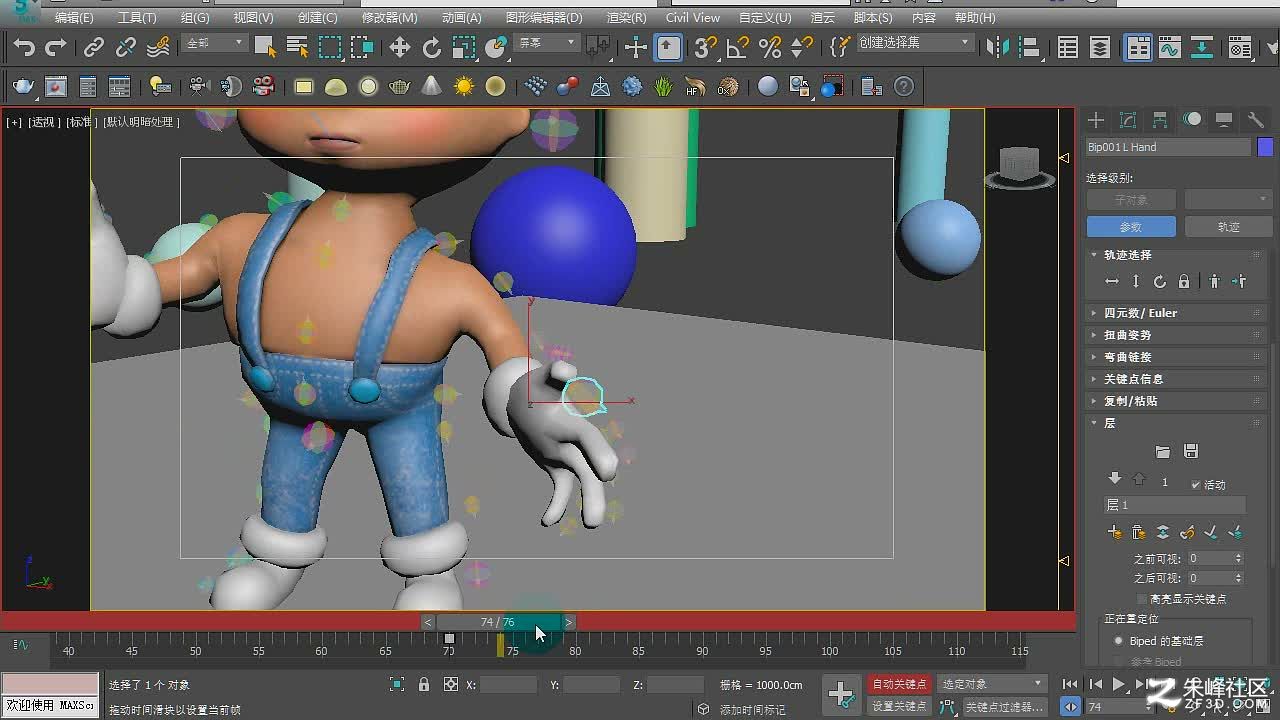The image size is (1280, 720).
Task: Open the 渲染(R) menu
Action: (x=626, y=17)
